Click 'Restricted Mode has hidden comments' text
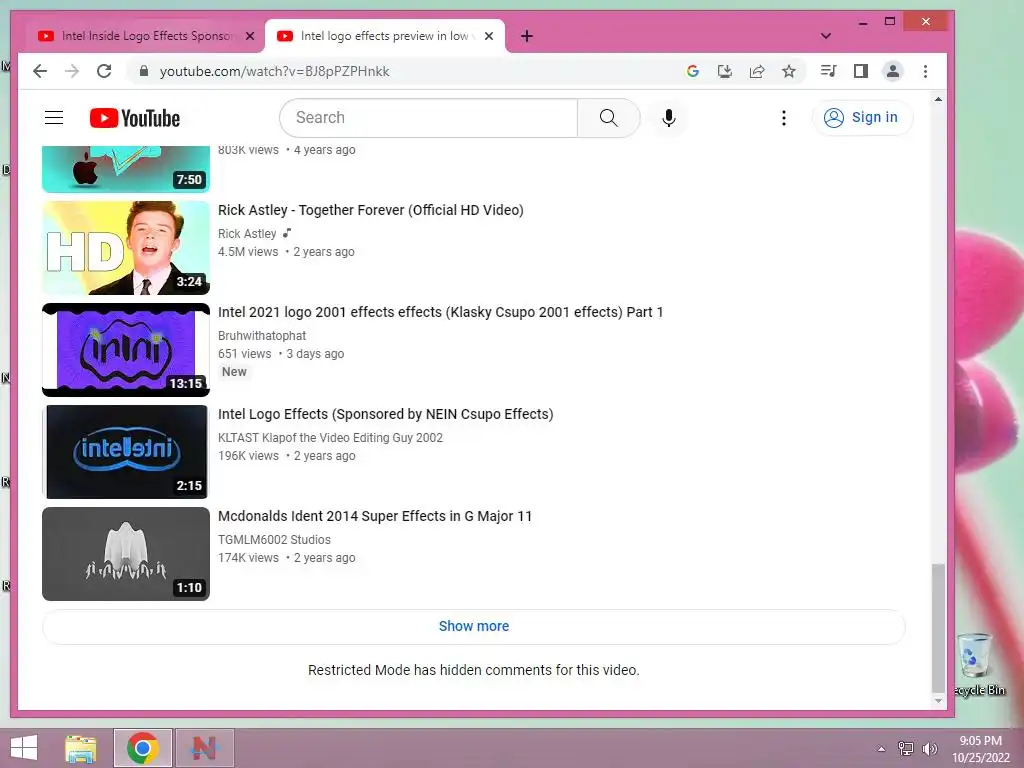This screenshot has width=1024, height=768. [473, 670]
